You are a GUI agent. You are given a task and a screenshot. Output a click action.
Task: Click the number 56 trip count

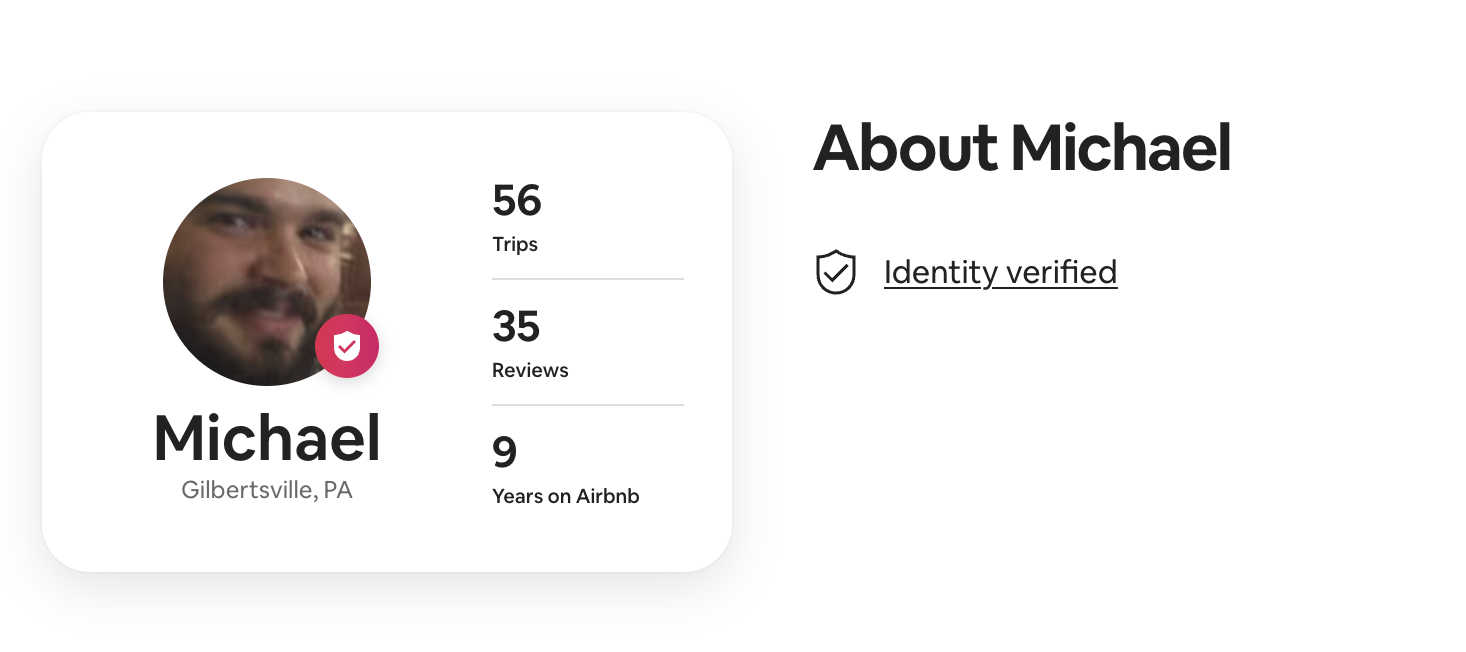516,200
